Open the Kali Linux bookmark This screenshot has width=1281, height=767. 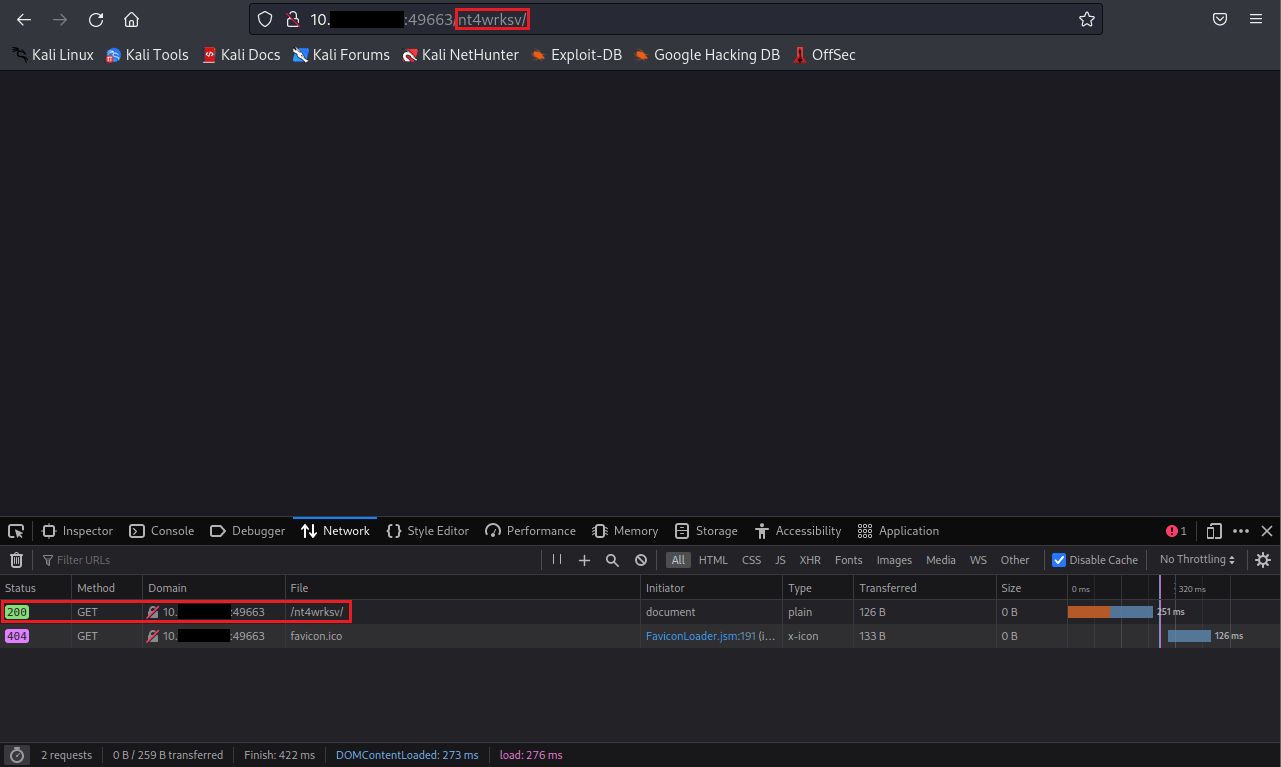(53, 55)
